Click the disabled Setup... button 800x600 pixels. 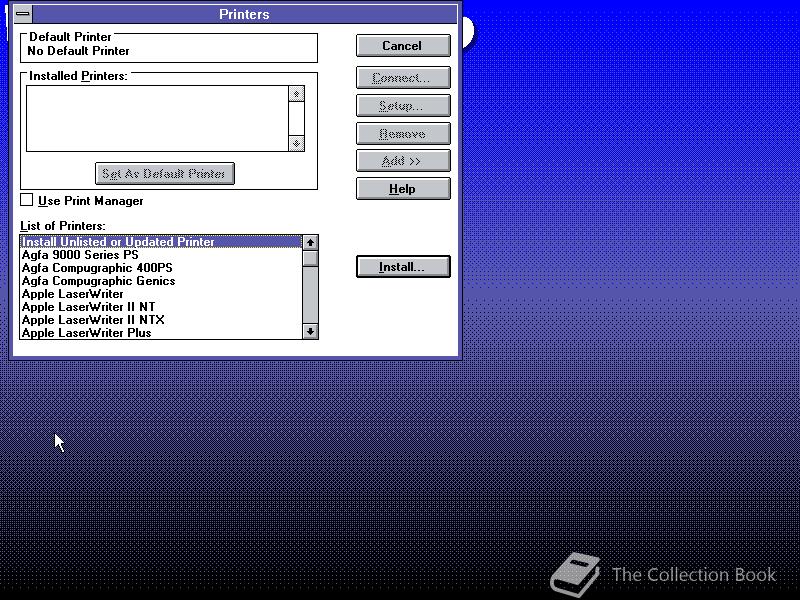(403, 106)
